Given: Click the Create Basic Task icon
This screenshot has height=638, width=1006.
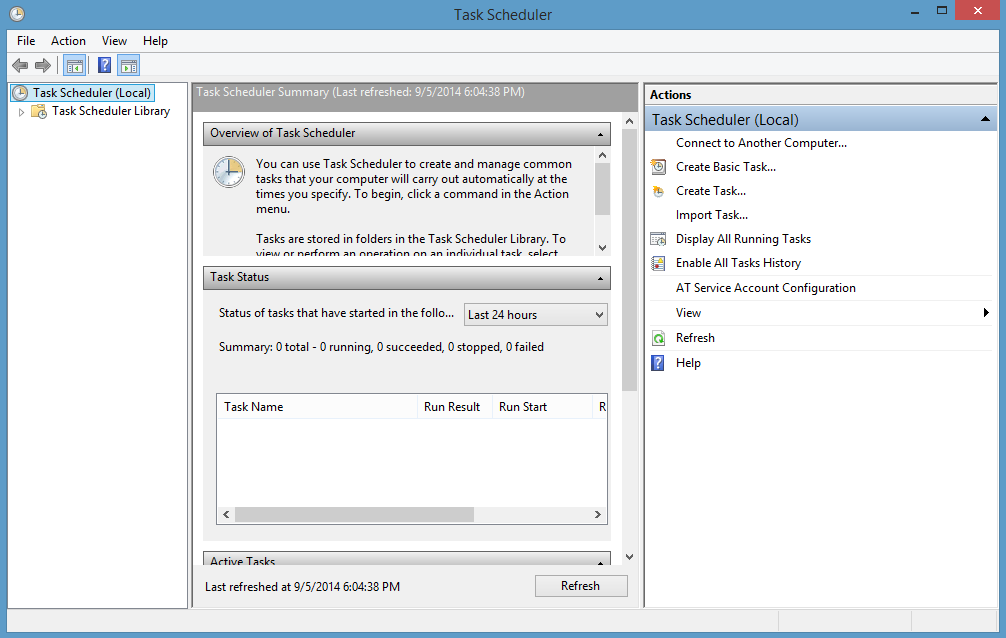Looking at the screenshot, I should (658, 167).
